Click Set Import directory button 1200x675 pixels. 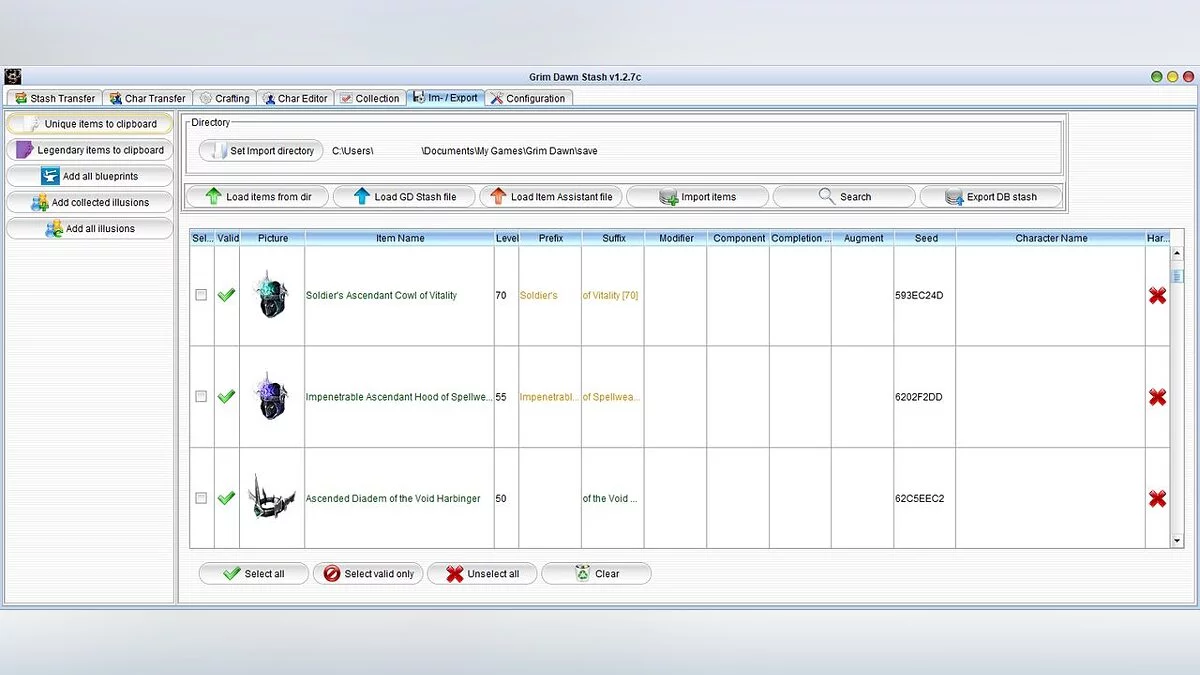[x=261, y=151]
